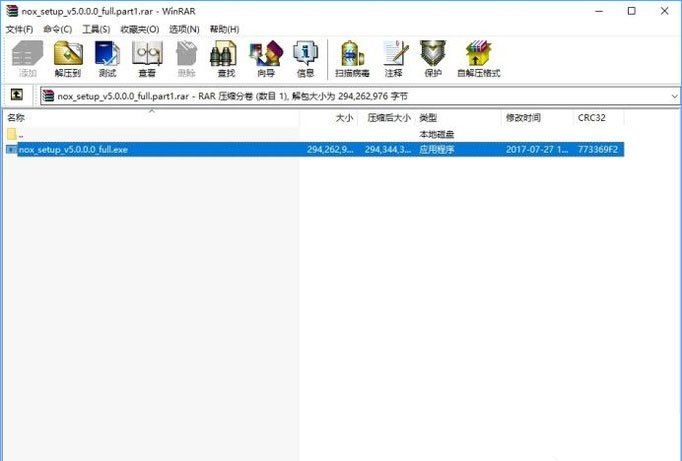Screen dimensions: 682x461
Task: Sort by 类型 column header
Action: (x=458, y=117)
